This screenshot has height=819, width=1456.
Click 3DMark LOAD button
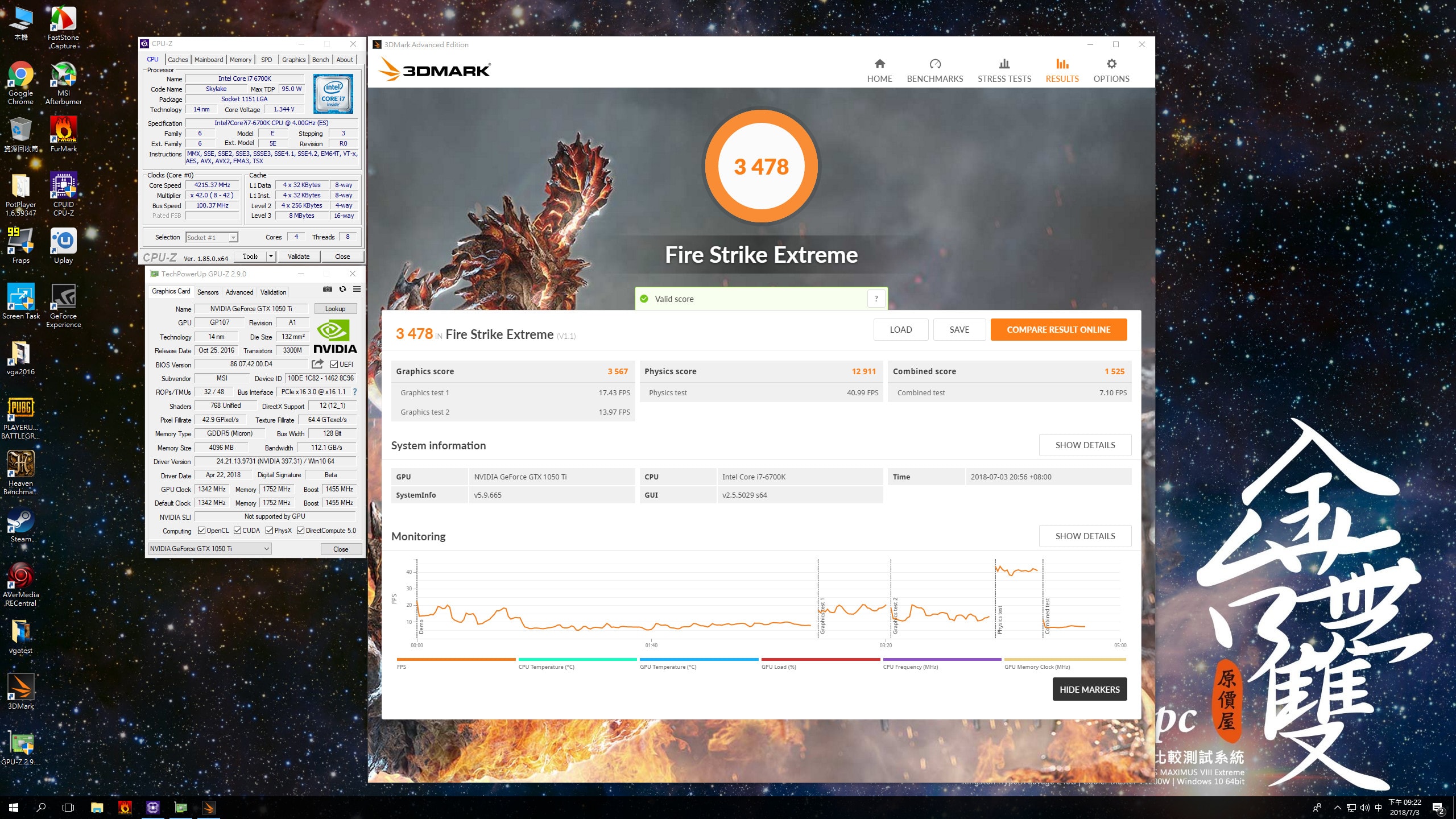click(x=901, y=329)
